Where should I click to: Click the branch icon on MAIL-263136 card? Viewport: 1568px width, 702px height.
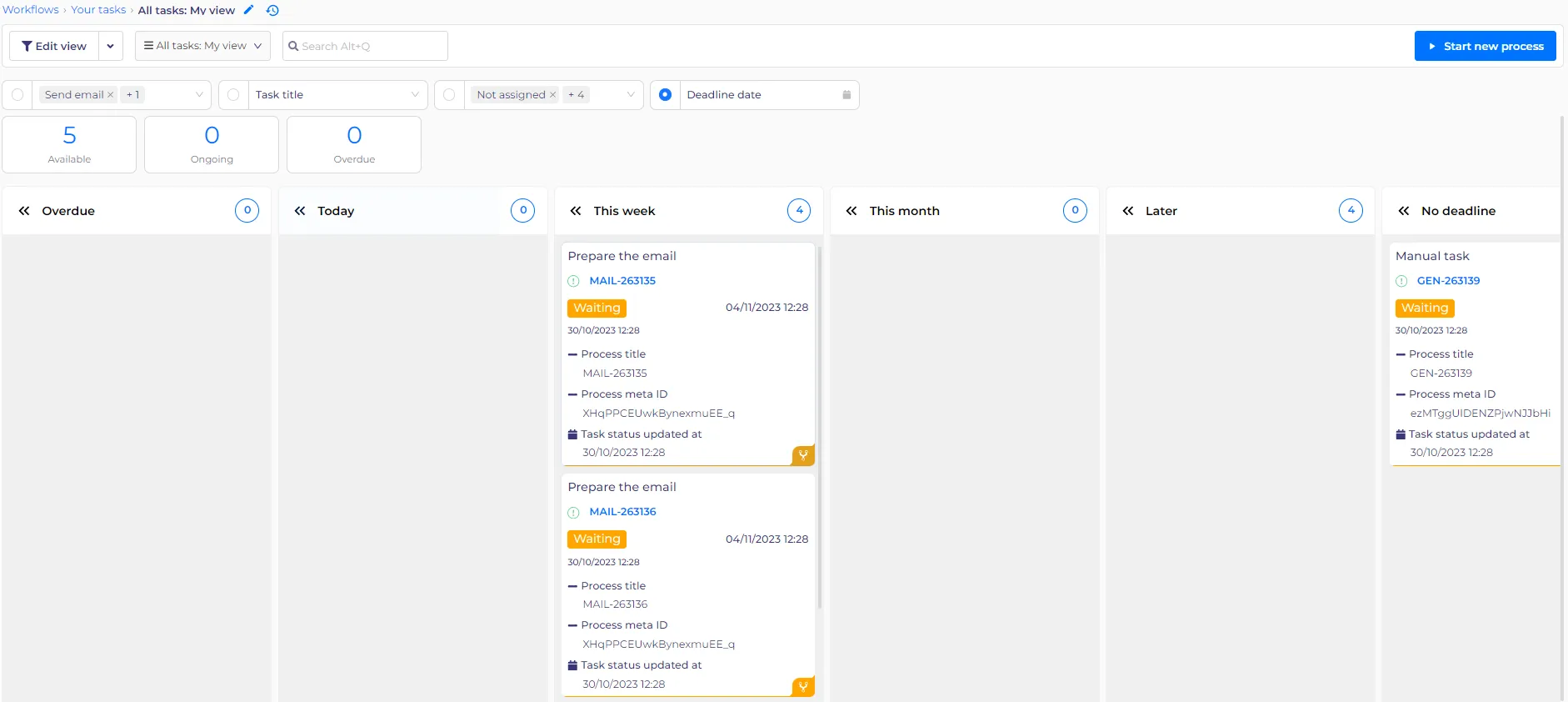coord(803,687)
